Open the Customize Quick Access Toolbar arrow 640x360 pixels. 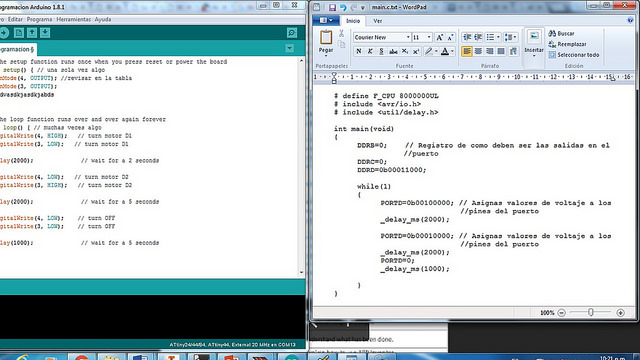[362, 8]
